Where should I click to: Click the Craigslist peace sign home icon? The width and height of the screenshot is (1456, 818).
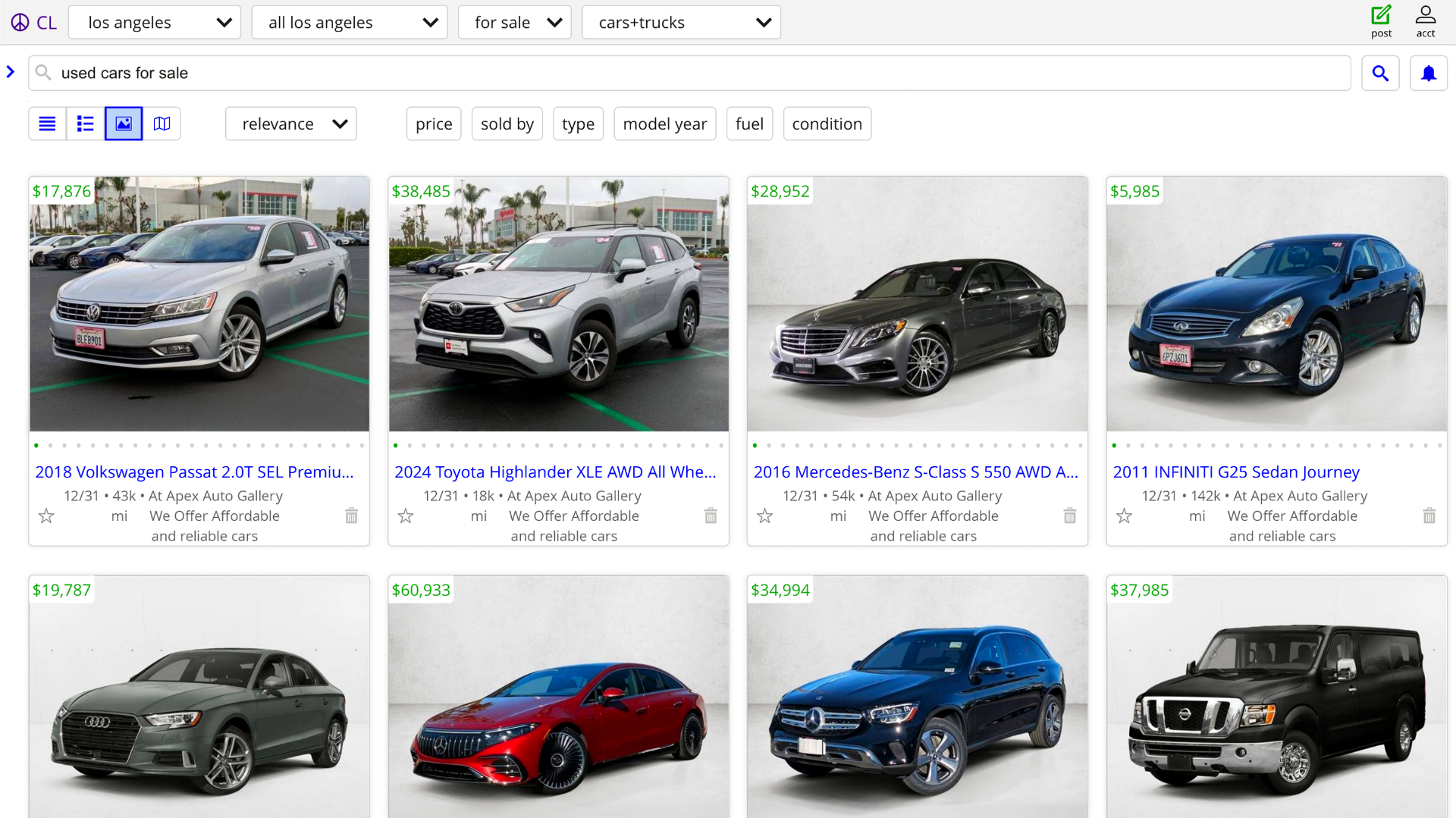[20, 23]
